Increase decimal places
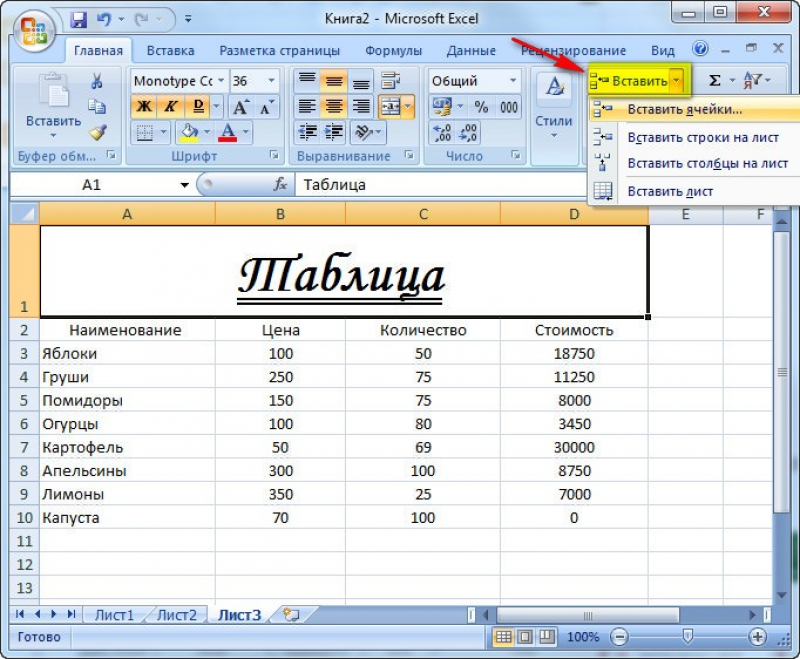800x659 pixels. (x=442, y=132)
